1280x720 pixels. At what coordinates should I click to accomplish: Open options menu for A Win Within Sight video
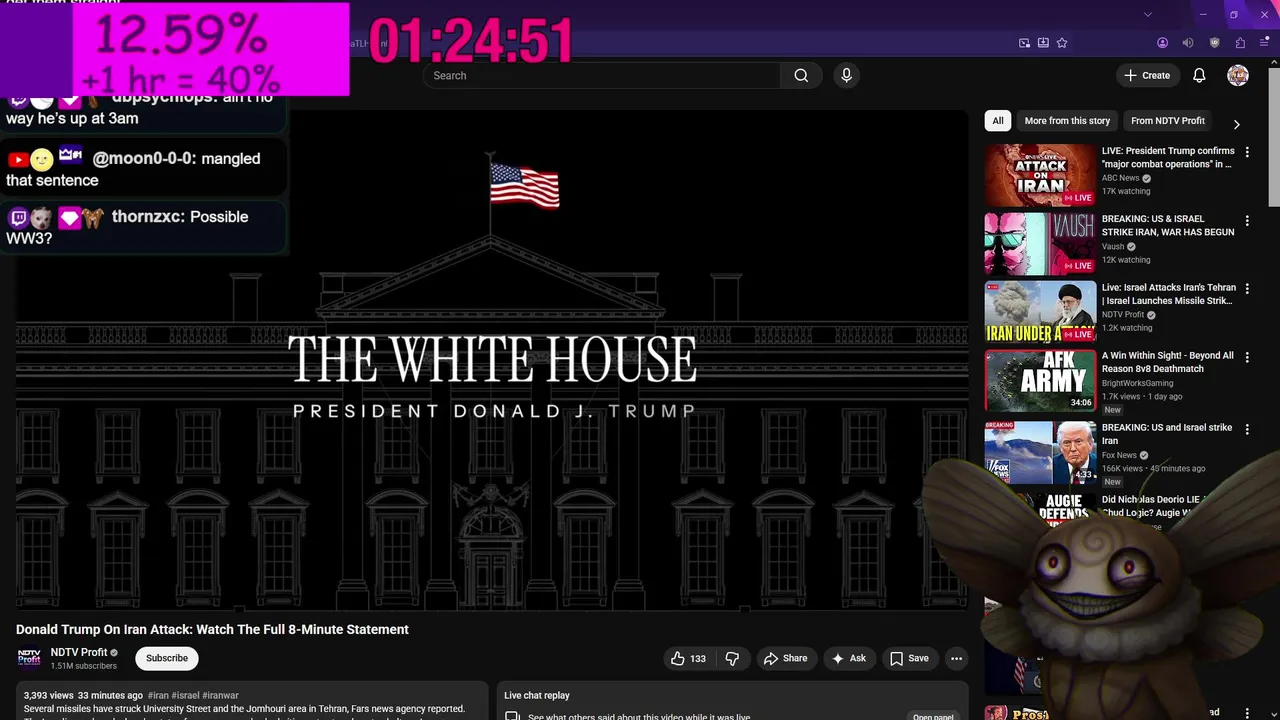(x=1246, y=357)
